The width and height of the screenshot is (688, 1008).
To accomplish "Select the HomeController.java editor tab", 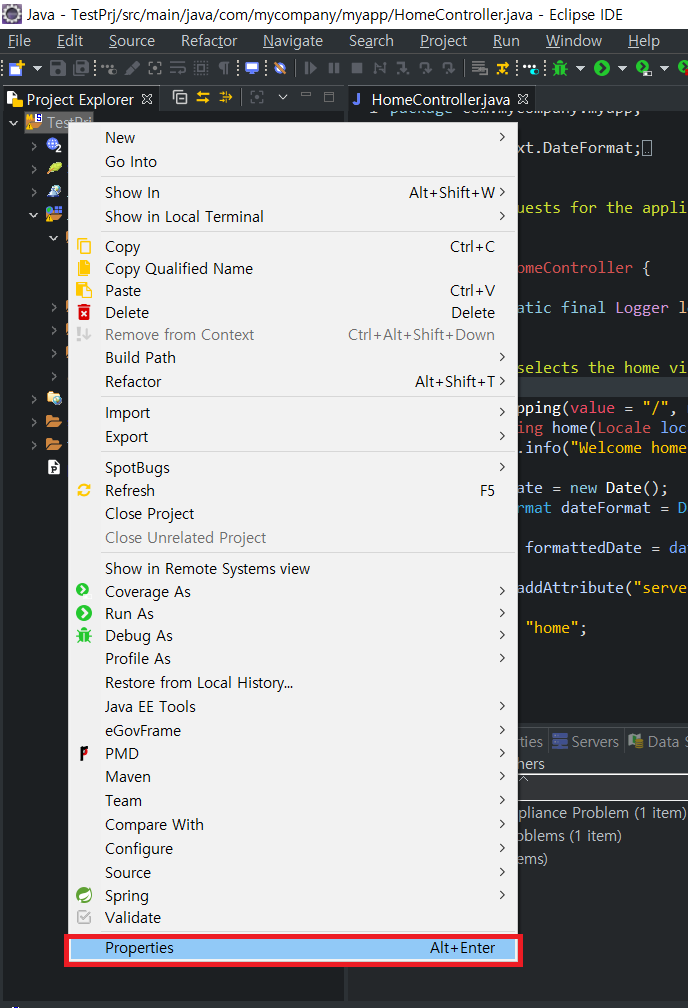I will [440, 99].
